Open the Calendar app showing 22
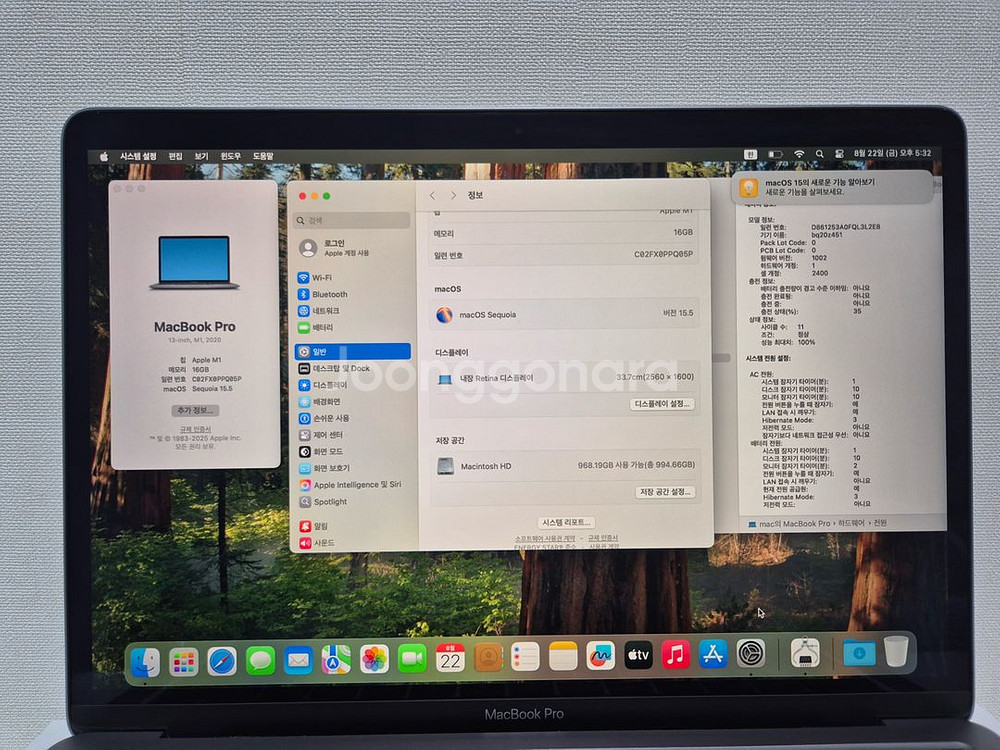Screen dimensions: 1000x750 coord(450,658)
